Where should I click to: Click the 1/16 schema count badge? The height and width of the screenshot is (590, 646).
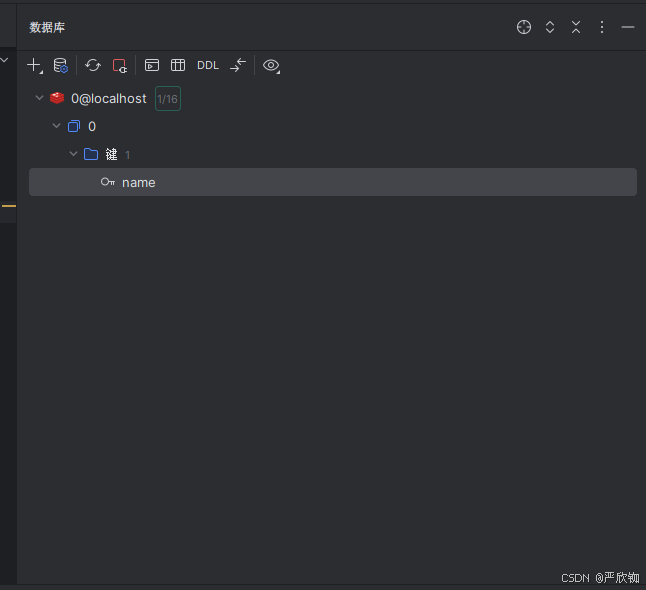[x=168, y=99]
